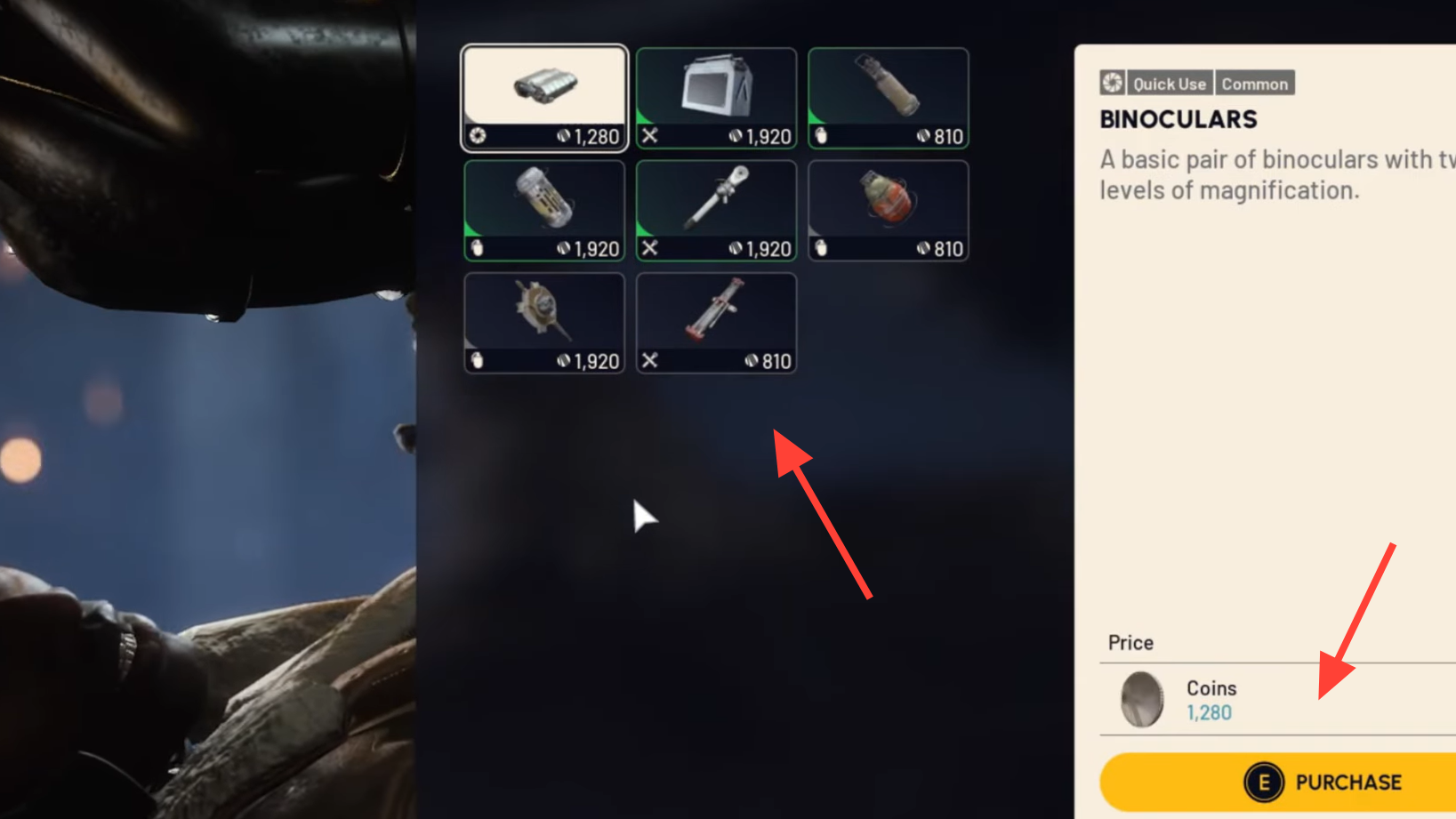Click the BINOCULARS title heading
The width and height of the screenshot is (1456, 819).
coord(1178,119)
